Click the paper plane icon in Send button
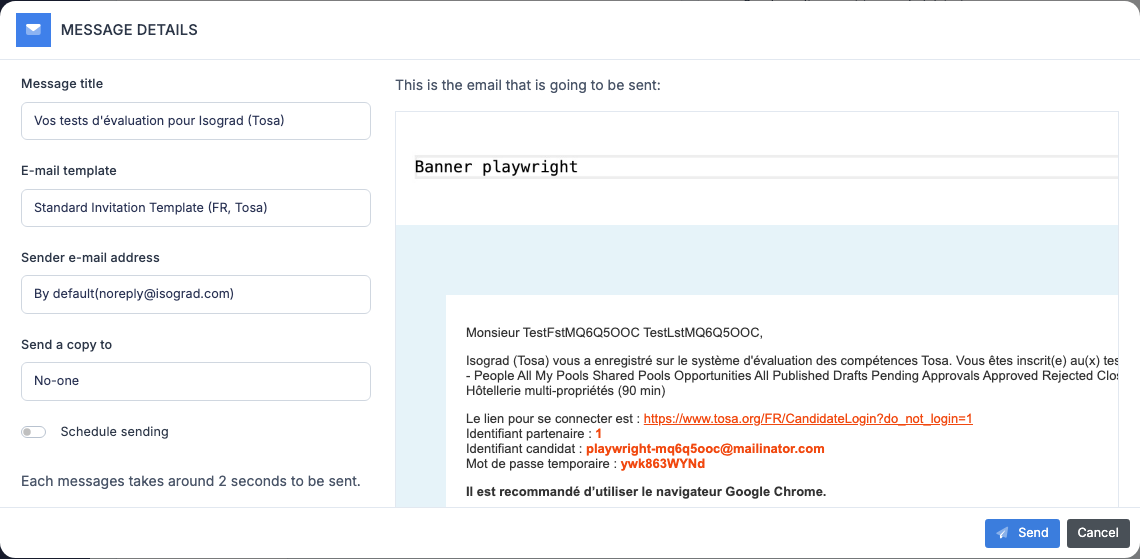Screen dimensions: 1140x559 1003,533
